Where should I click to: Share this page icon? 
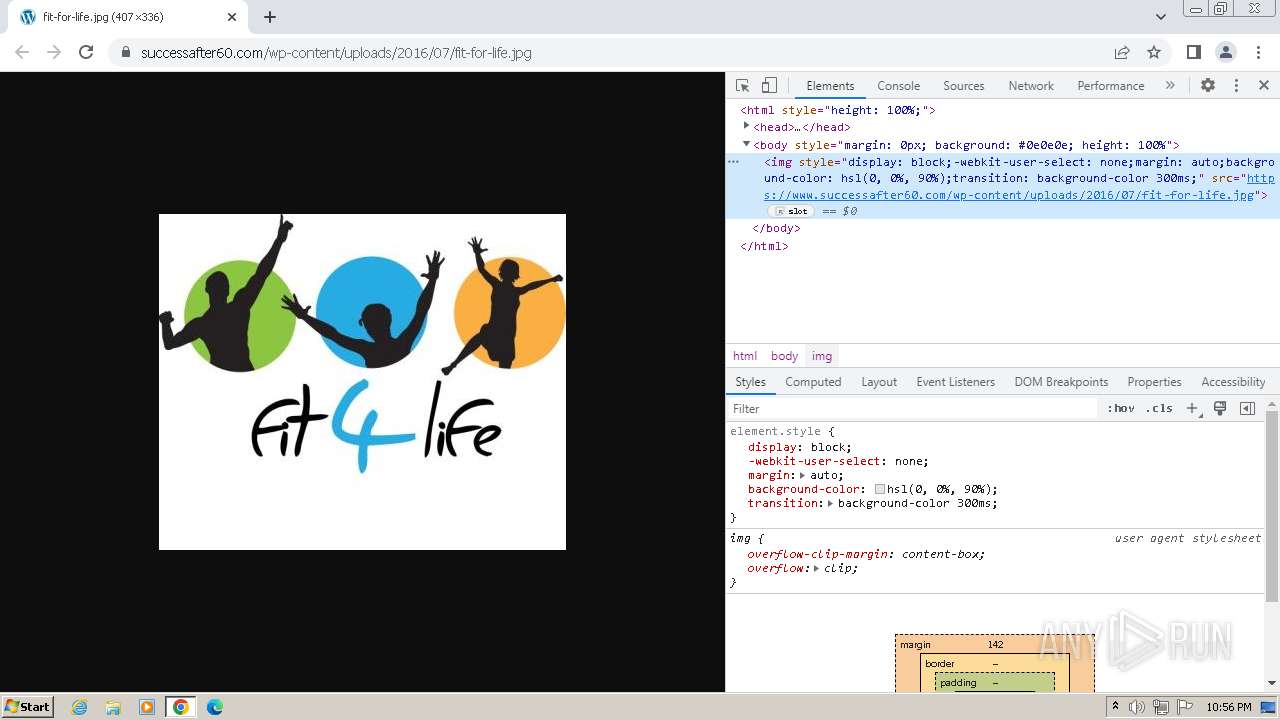tap(1122, 52)
